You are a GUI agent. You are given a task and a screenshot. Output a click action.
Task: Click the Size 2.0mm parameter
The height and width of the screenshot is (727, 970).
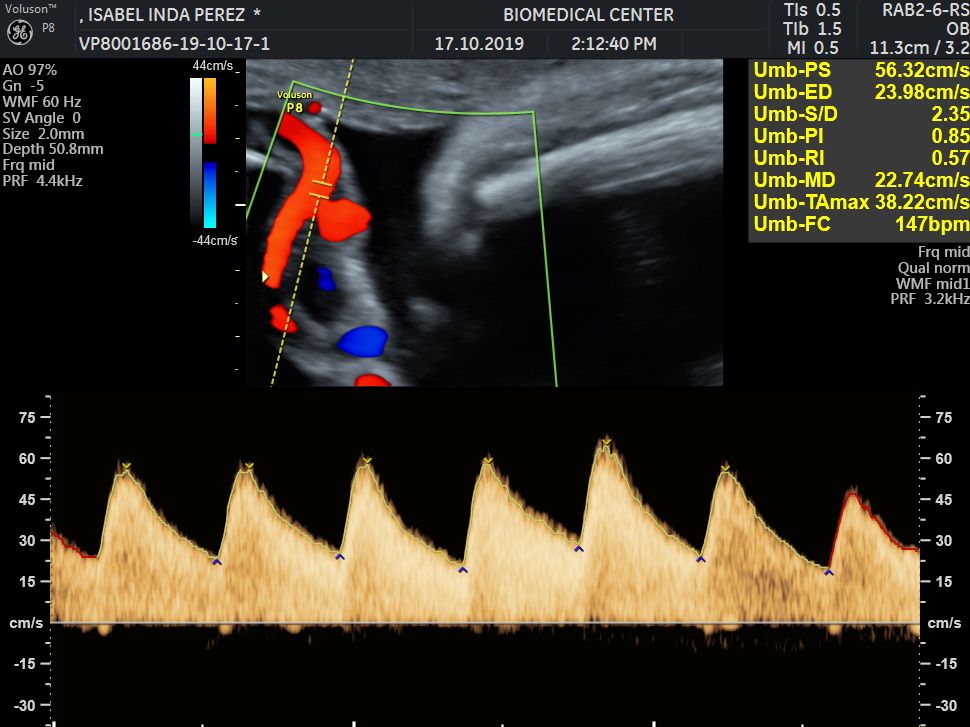tap(43, 134)
